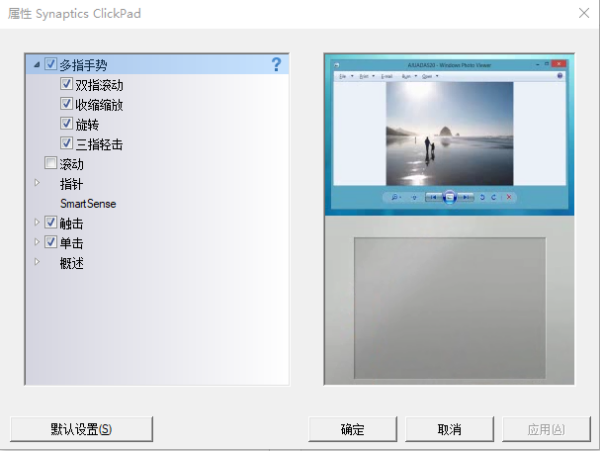
Task: Click the center slideshow button in the preview
Action: pos(450,197)
